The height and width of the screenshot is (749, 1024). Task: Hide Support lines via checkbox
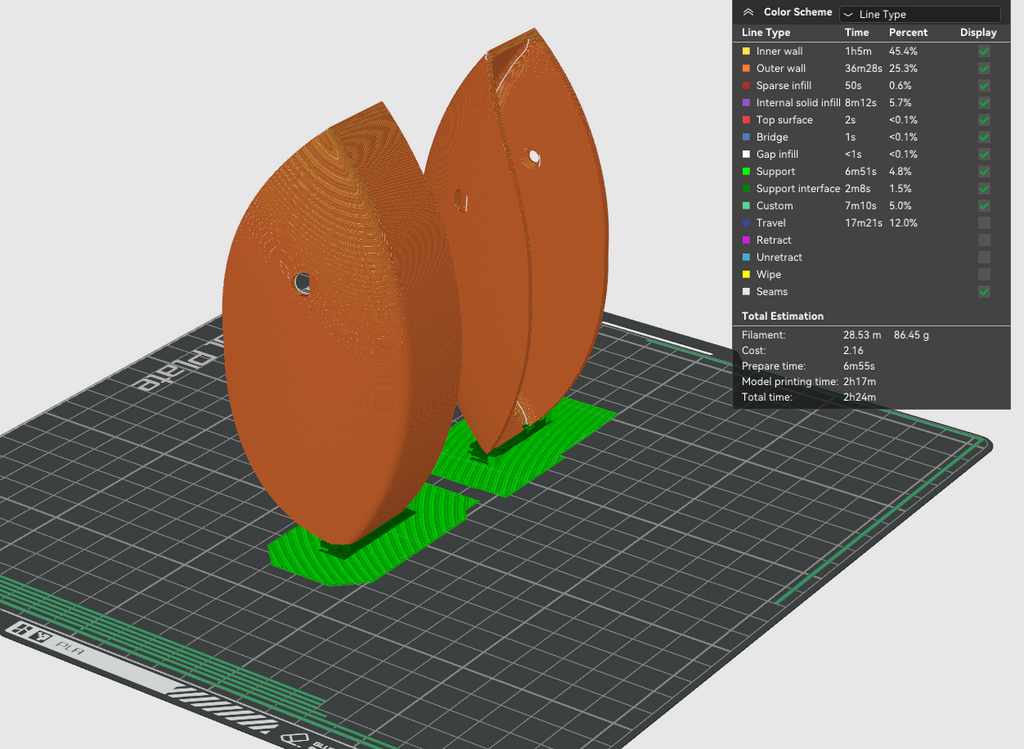coord(984,171)
